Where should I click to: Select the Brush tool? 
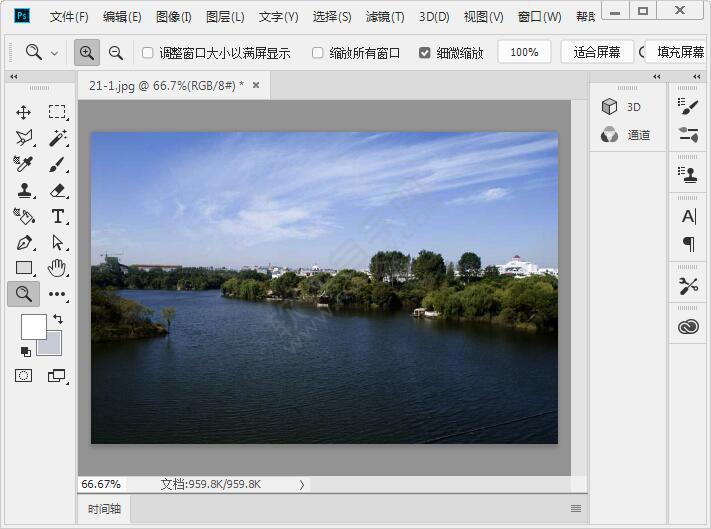[57, 164]
